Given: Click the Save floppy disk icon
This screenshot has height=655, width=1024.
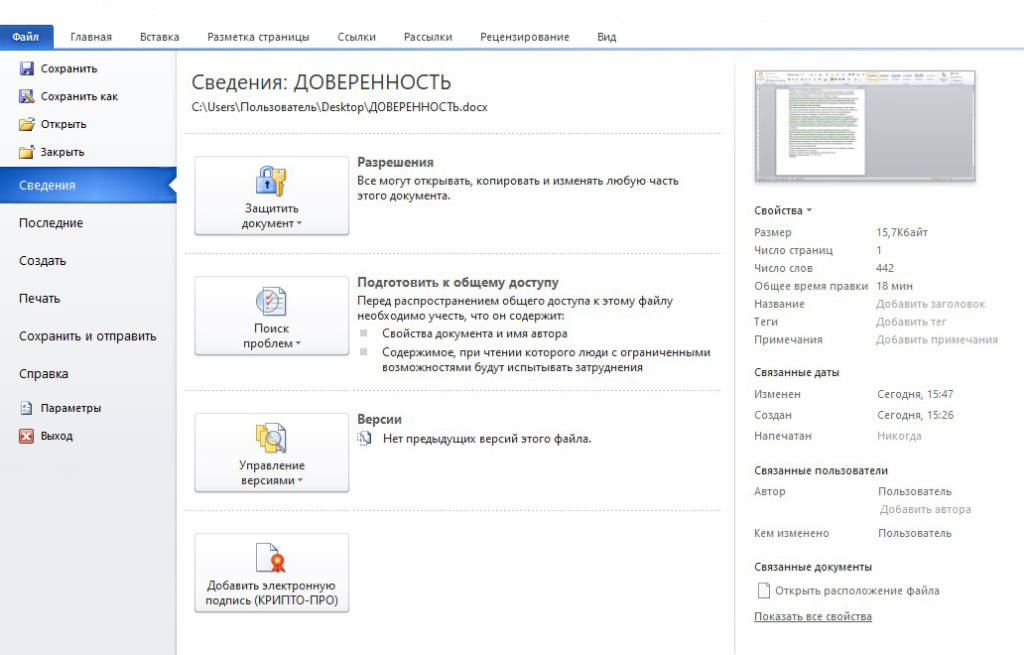Looking at the screenshot, I should point(27,69).
